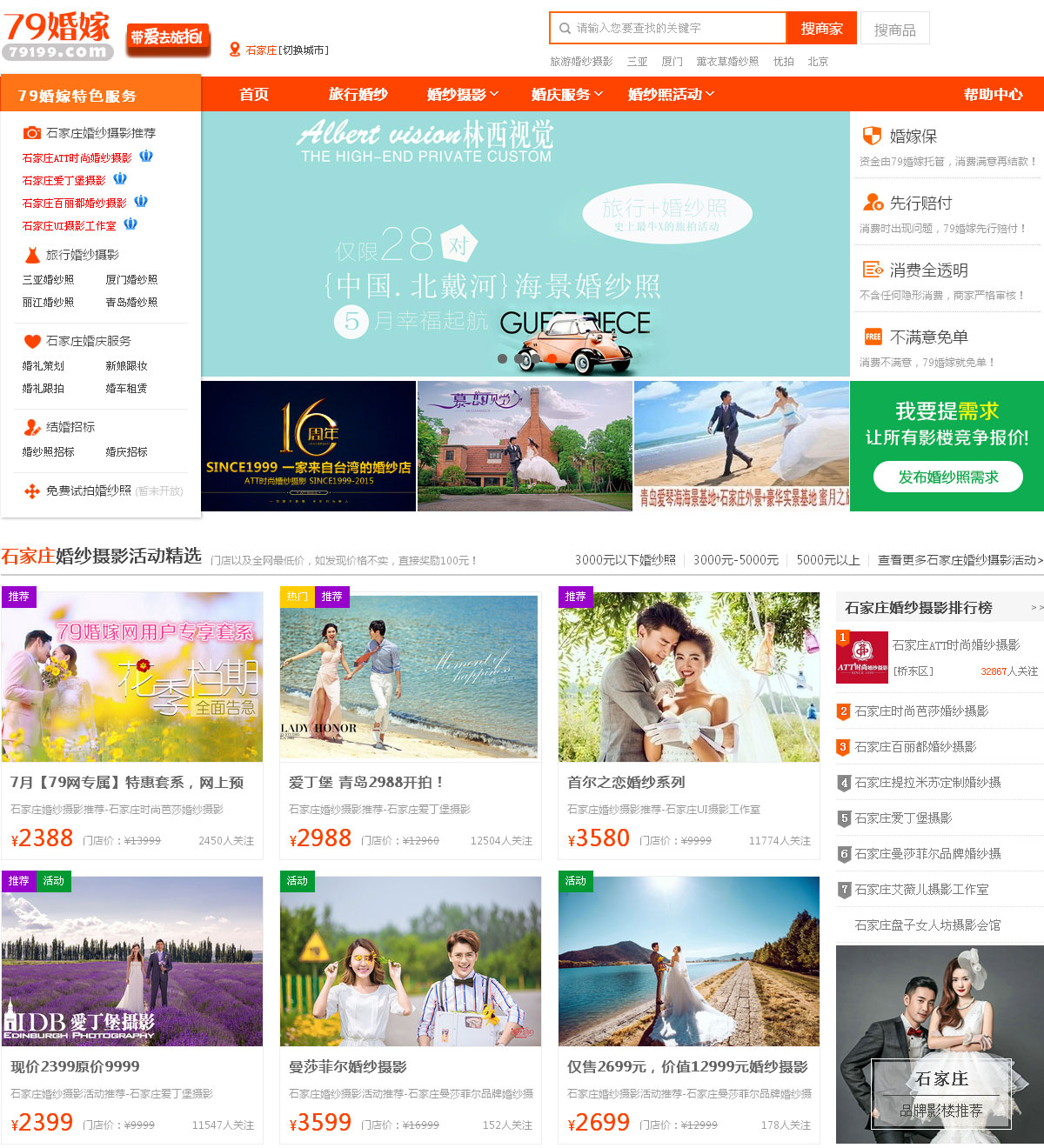Open the 旅行婚纱 nav item
The width and height of the screenshot is (1044, 1148).
click(x=358, y=94)
